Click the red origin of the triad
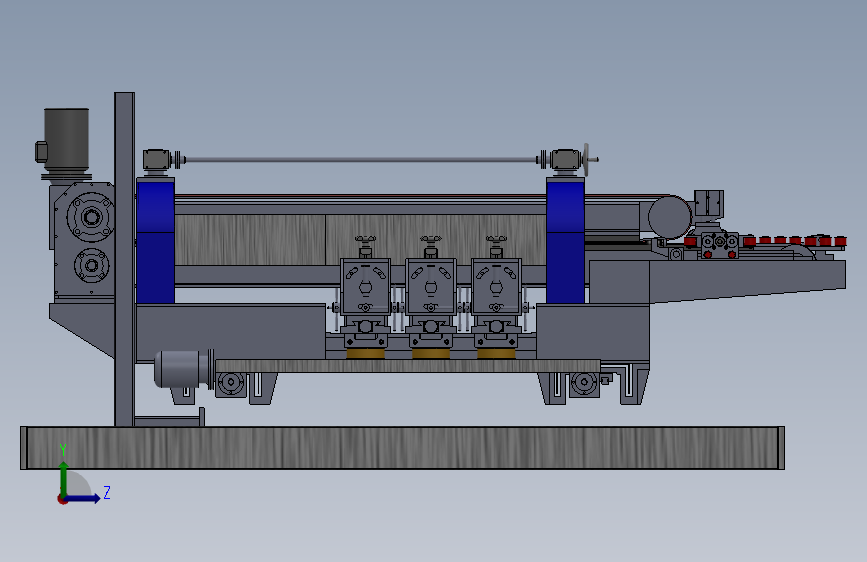Screen dimensions: 867x562 [x=62, y=499]
